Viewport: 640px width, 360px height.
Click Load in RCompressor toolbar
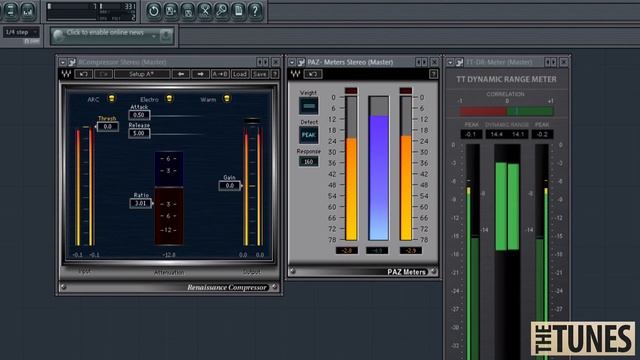pyautogui.click(x=240, y=74)
